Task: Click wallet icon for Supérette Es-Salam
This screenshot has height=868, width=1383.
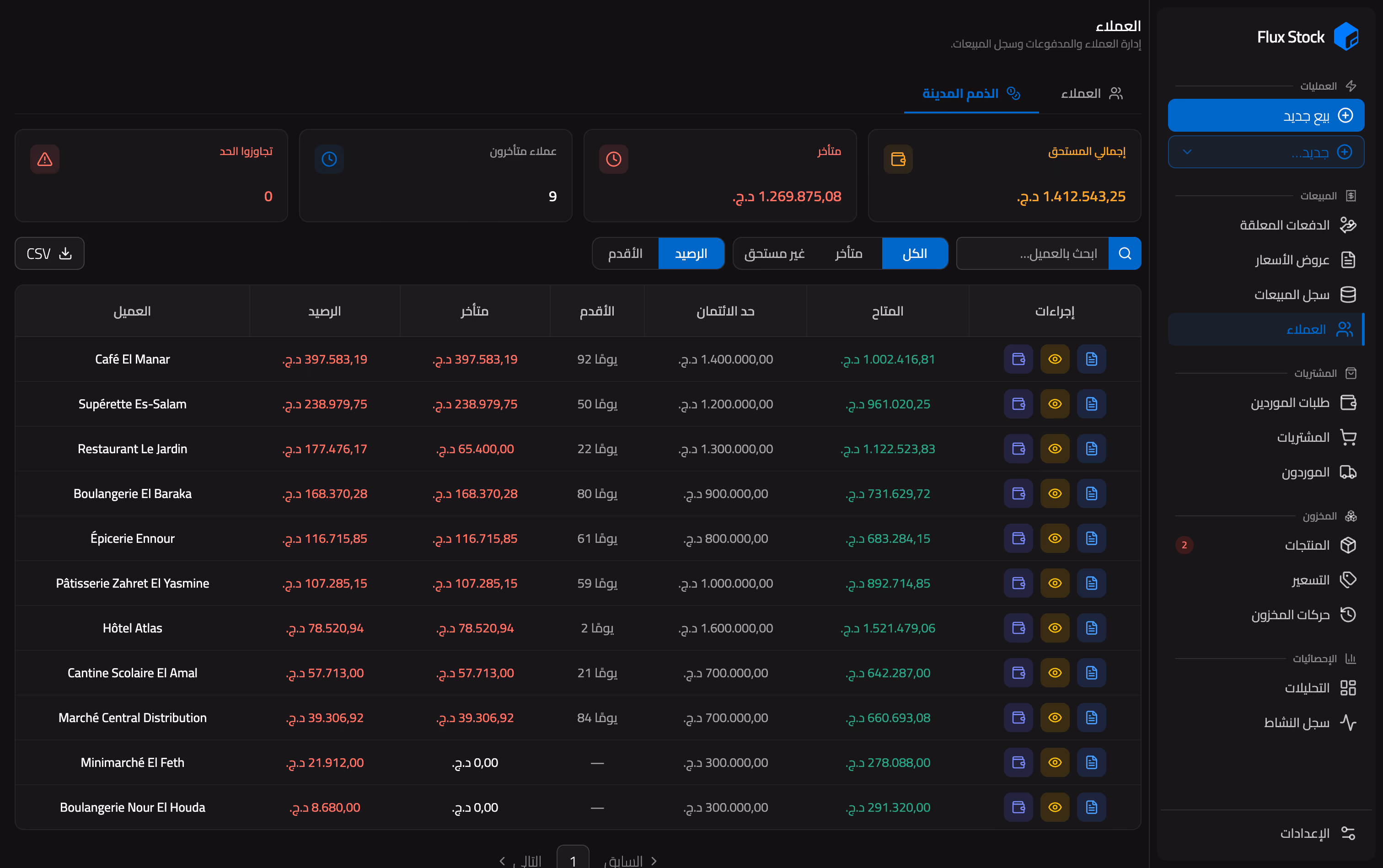Action: [1018, 404]
